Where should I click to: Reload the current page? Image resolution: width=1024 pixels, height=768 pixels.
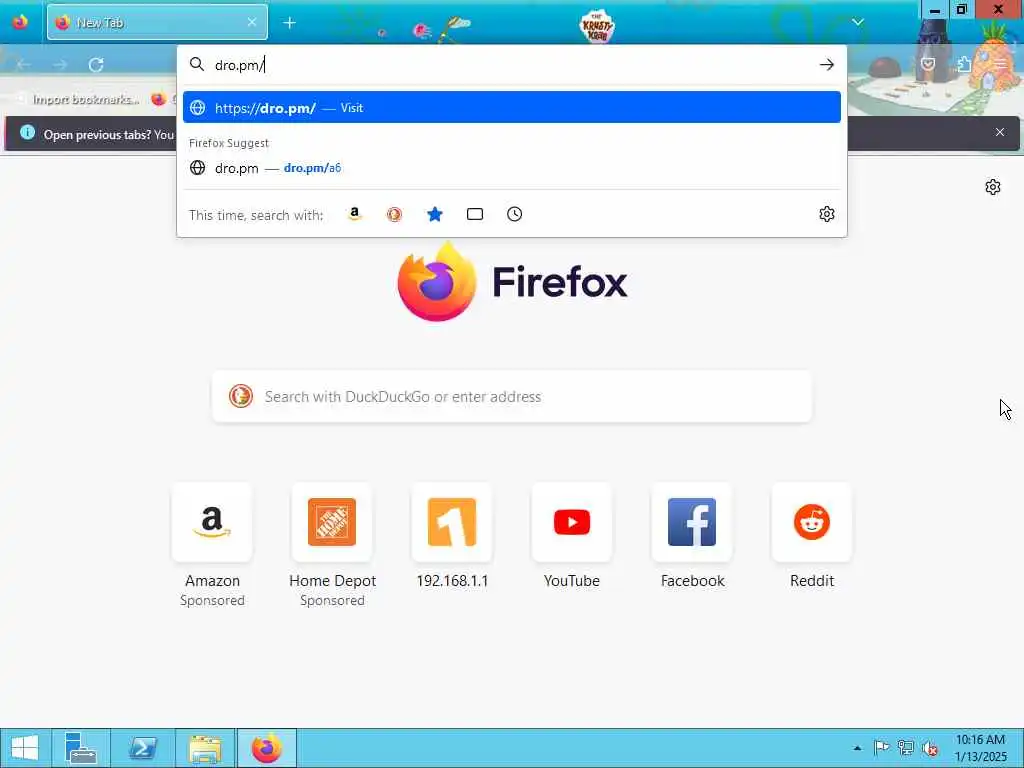pos(96,65)
